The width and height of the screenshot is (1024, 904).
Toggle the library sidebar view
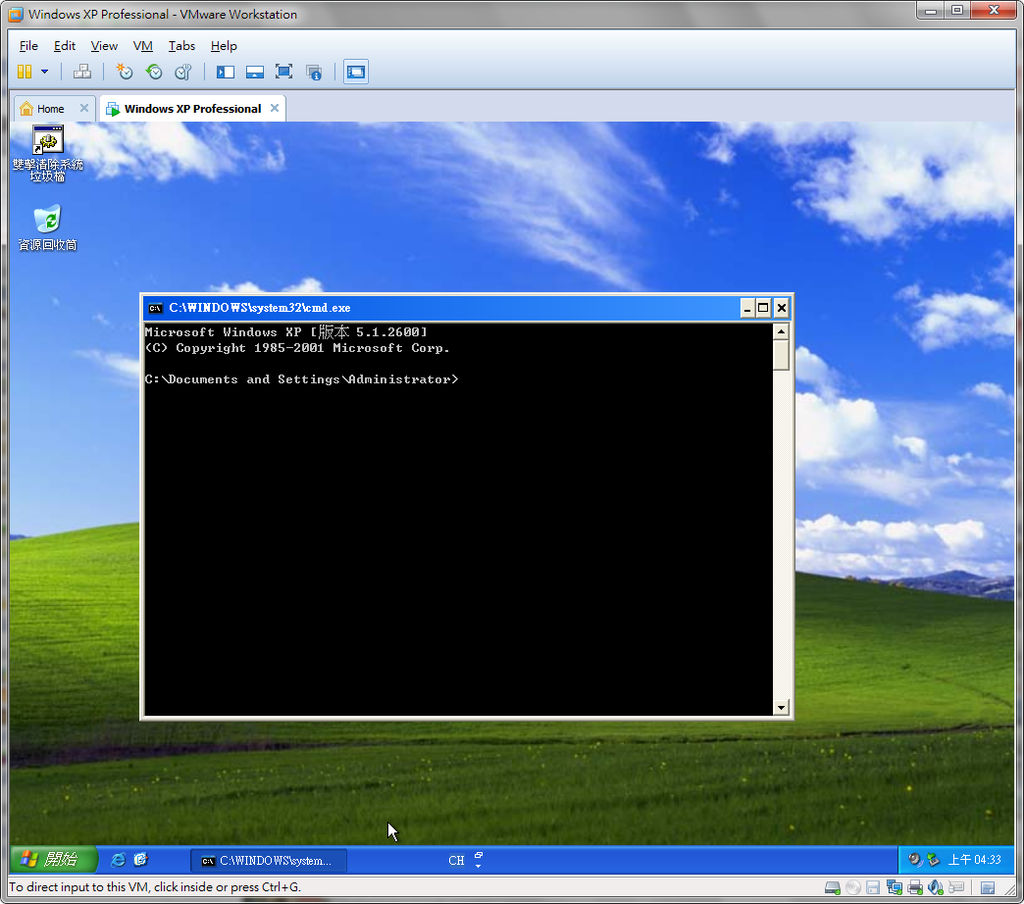[225, 72]
